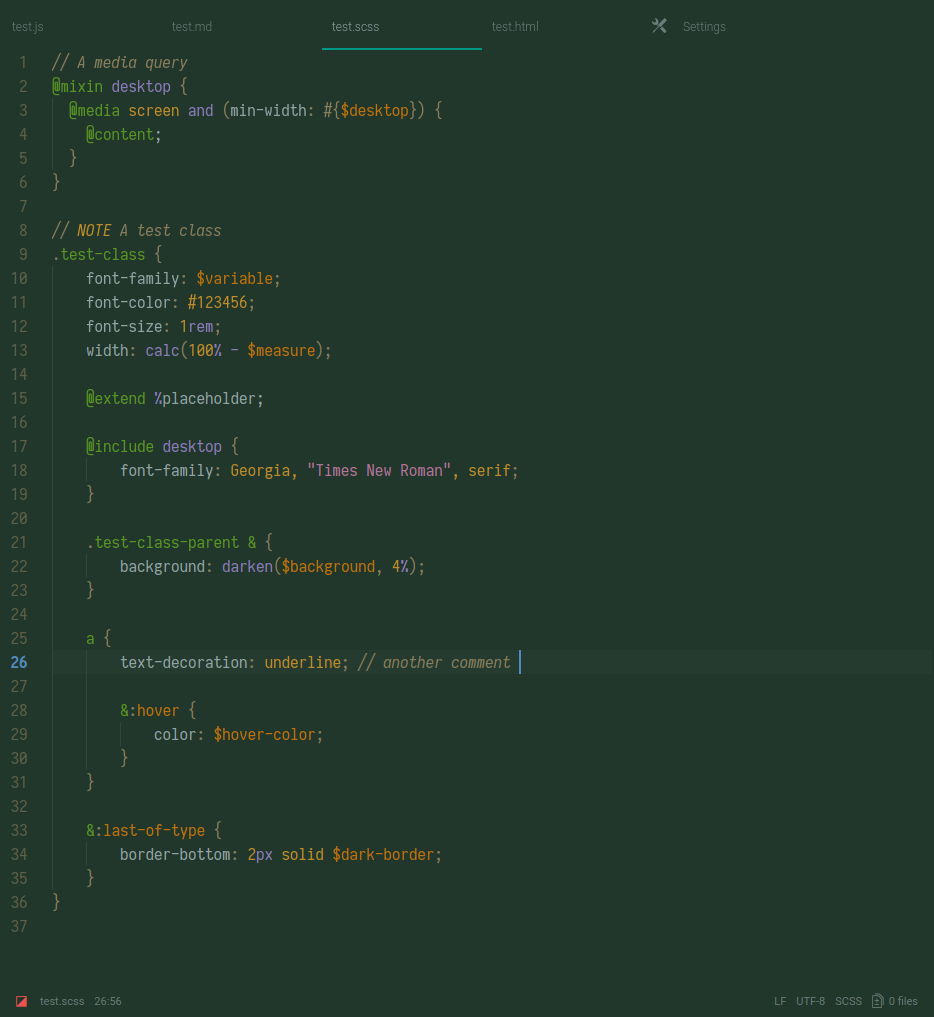Image resolution: width=934 pixels, height=1017 pixels.
Task: Click the 'solid' border style value
Action: click(x=302, y=855)
